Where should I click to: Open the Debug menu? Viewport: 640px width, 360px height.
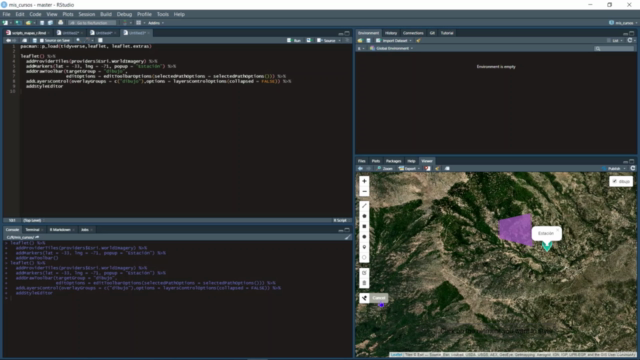point(124,14)
